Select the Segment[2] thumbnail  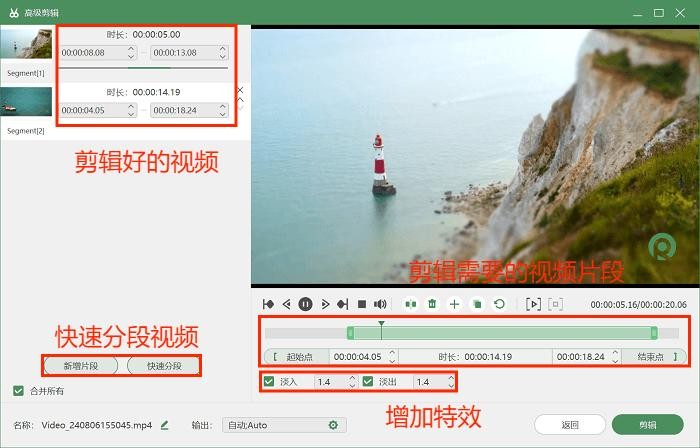(x=25, y=103)
